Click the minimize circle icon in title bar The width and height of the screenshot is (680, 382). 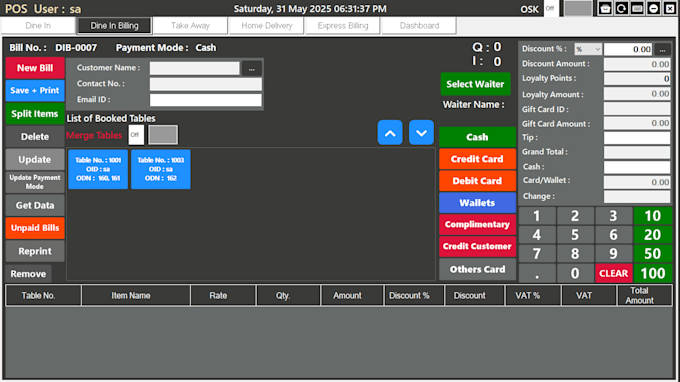pos(654,8)
